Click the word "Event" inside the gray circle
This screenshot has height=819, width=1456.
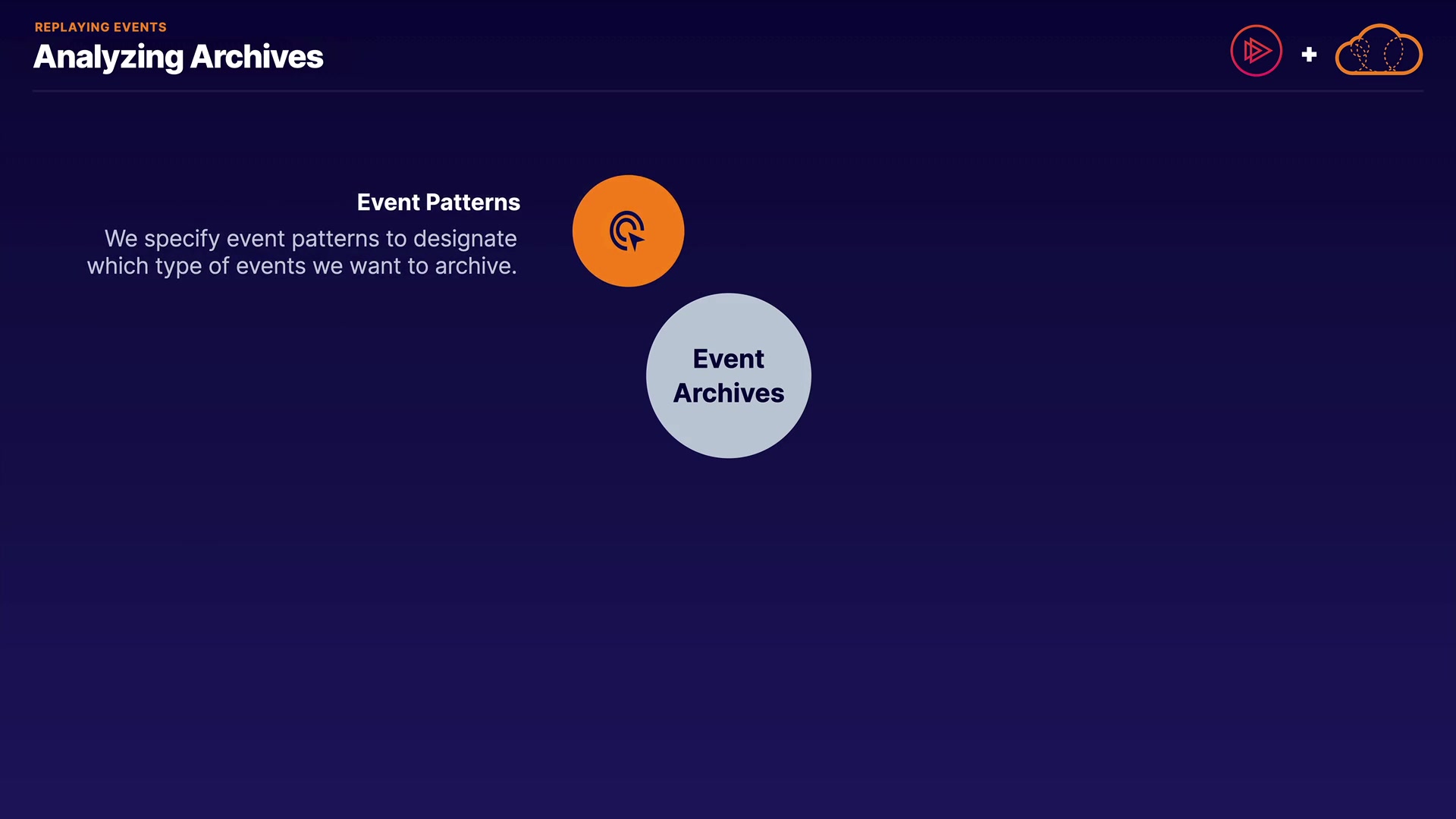tap(728, 359)
